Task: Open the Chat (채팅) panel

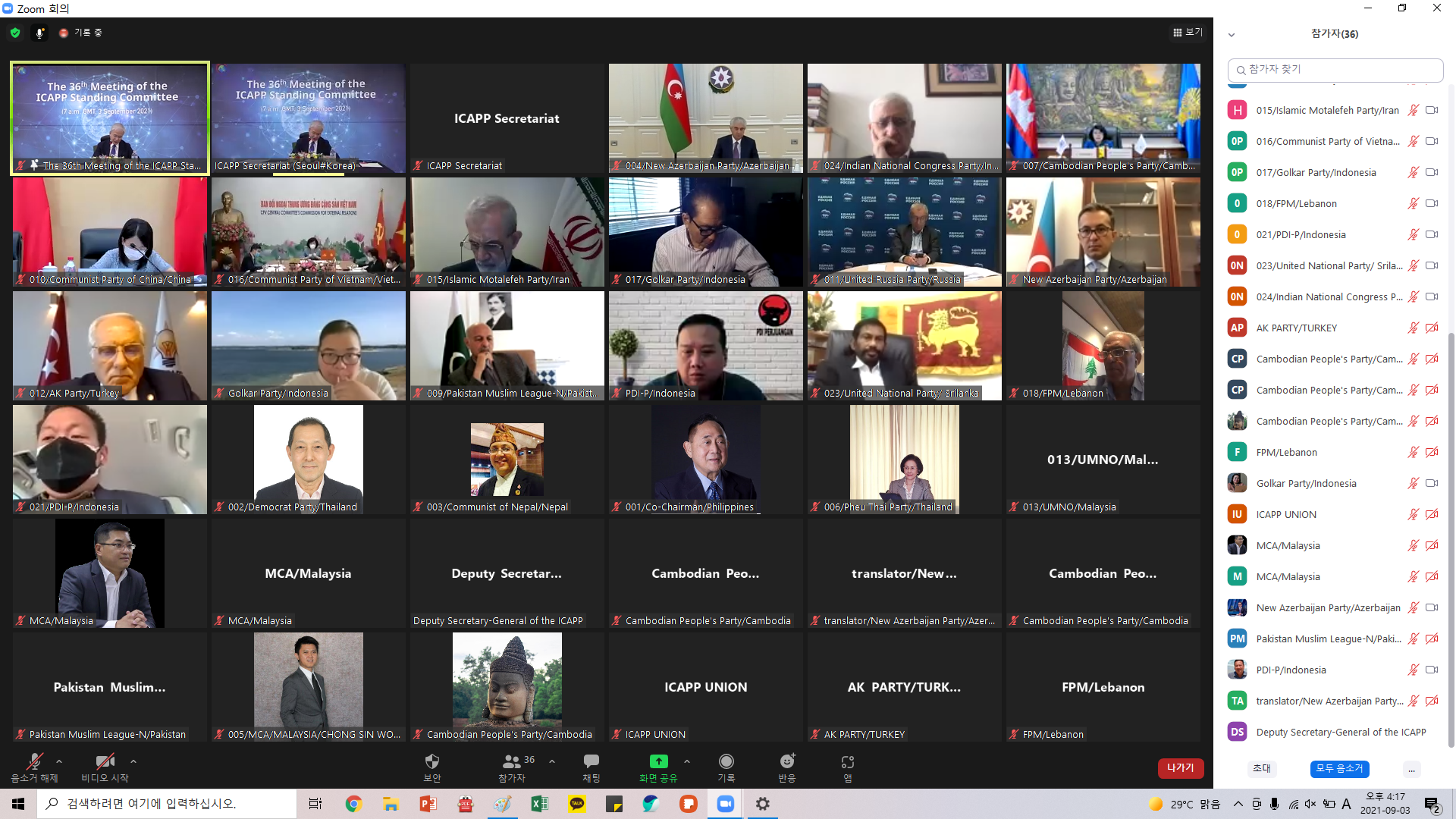Action: (x=591, y=767)
